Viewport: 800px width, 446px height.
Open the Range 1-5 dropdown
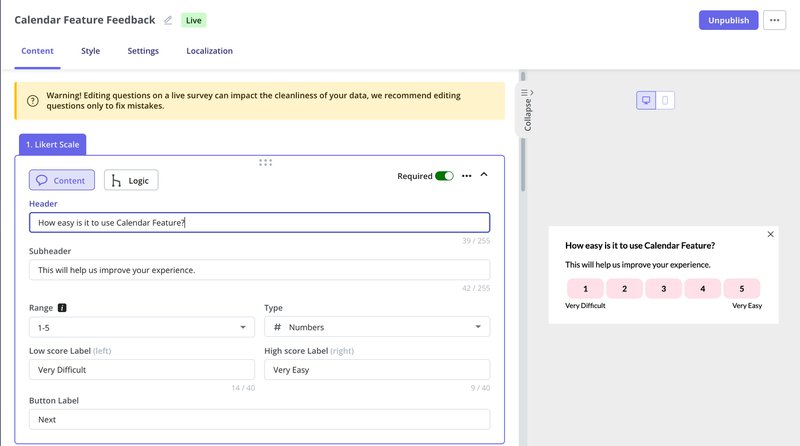(142, 327)
